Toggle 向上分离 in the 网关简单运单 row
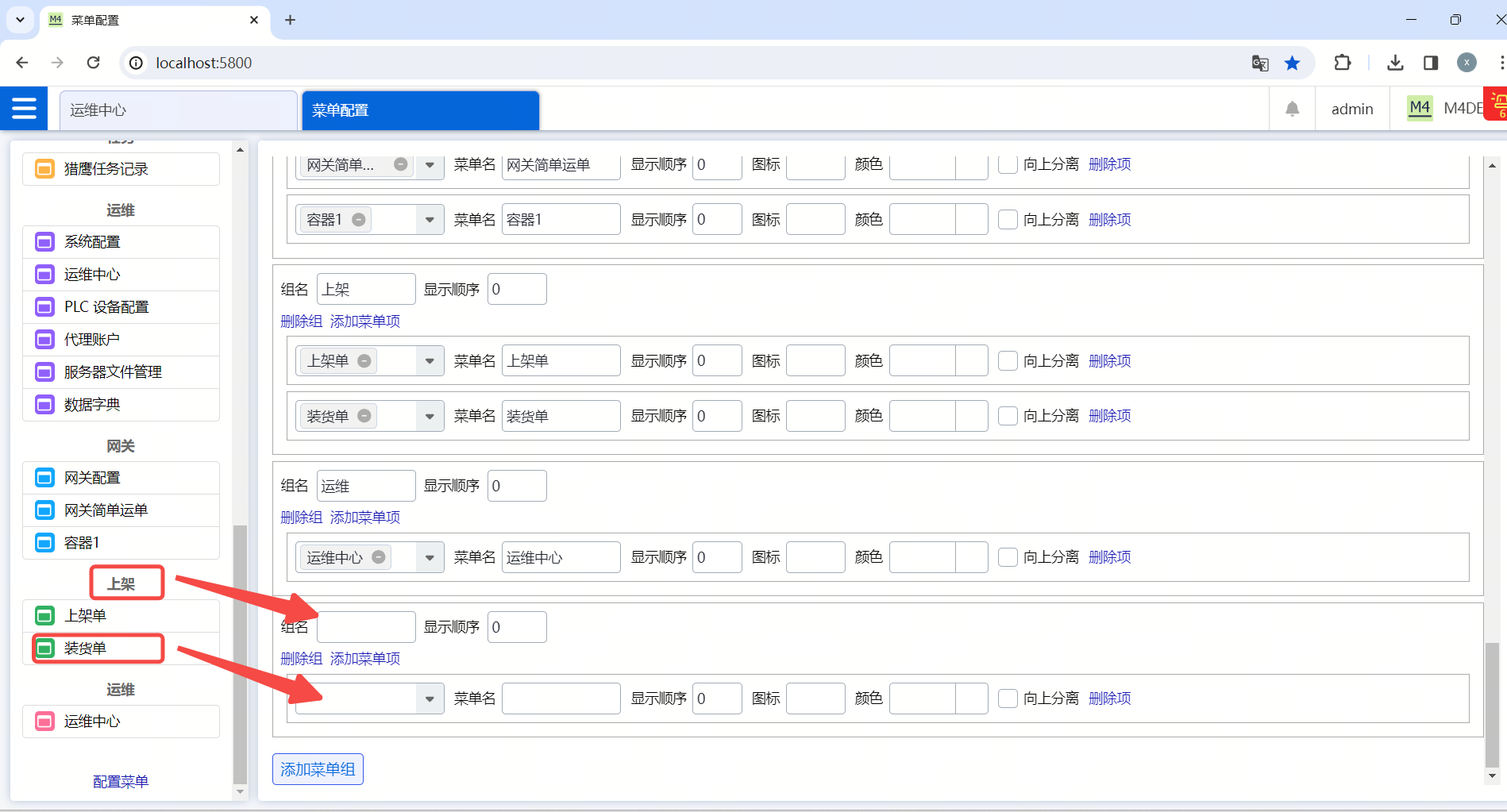 click(1008, 164)
